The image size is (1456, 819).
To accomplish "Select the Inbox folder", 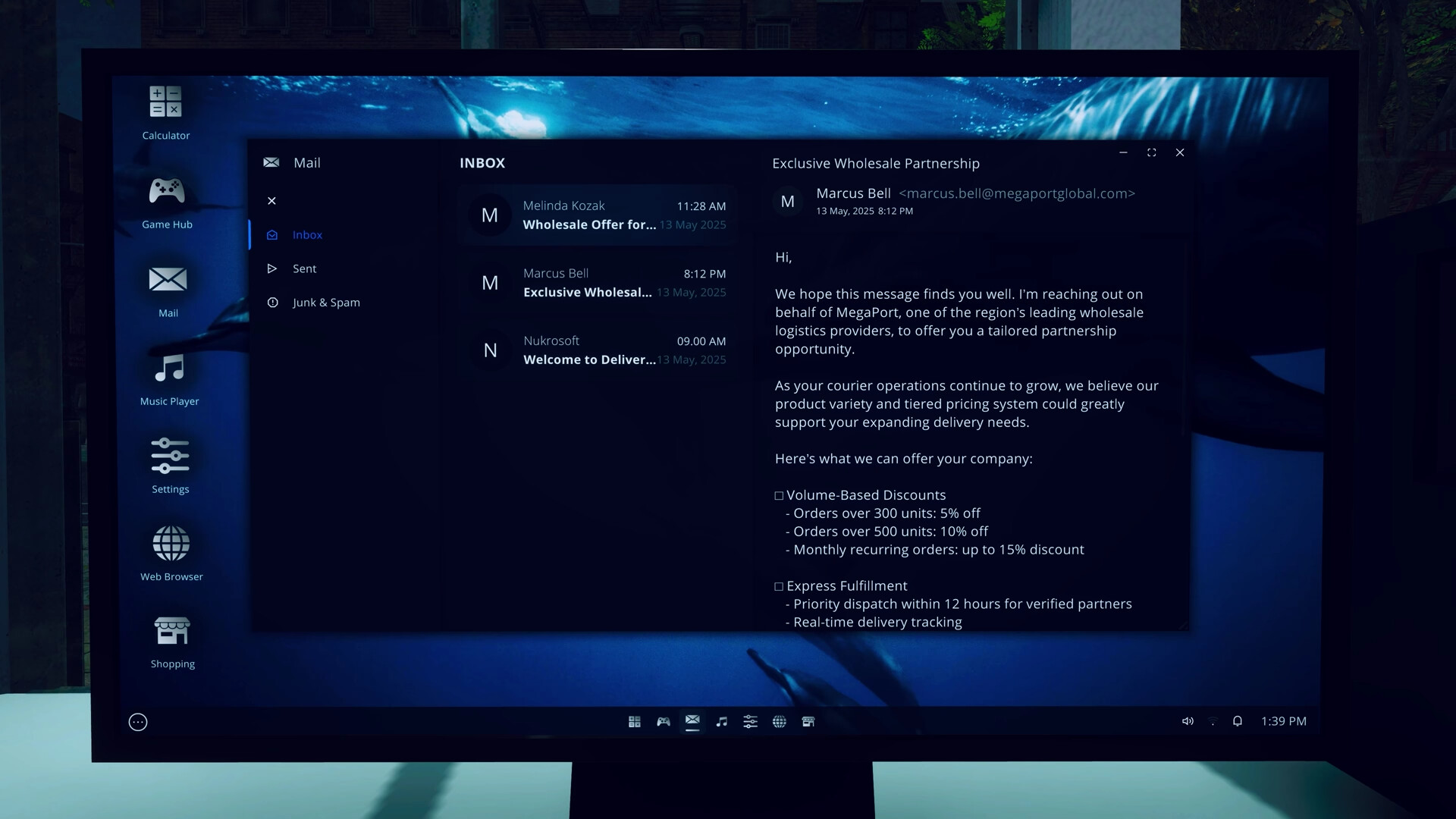I will (x=307, y=235).
